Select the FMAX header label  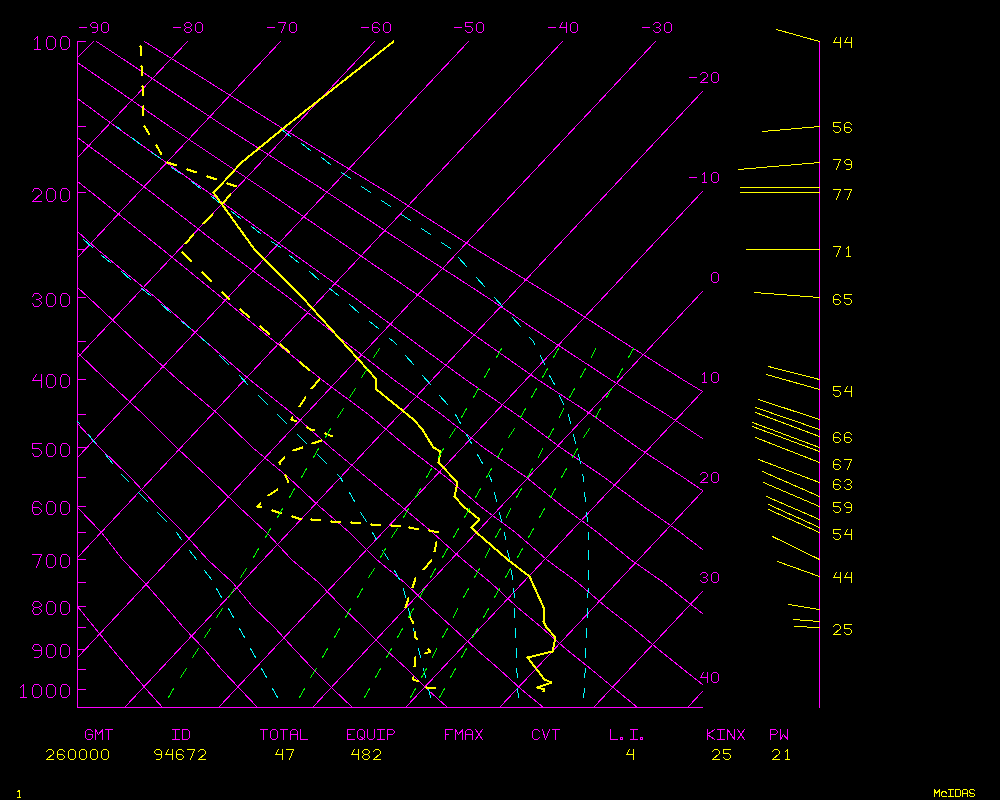[x=463, y=735]
